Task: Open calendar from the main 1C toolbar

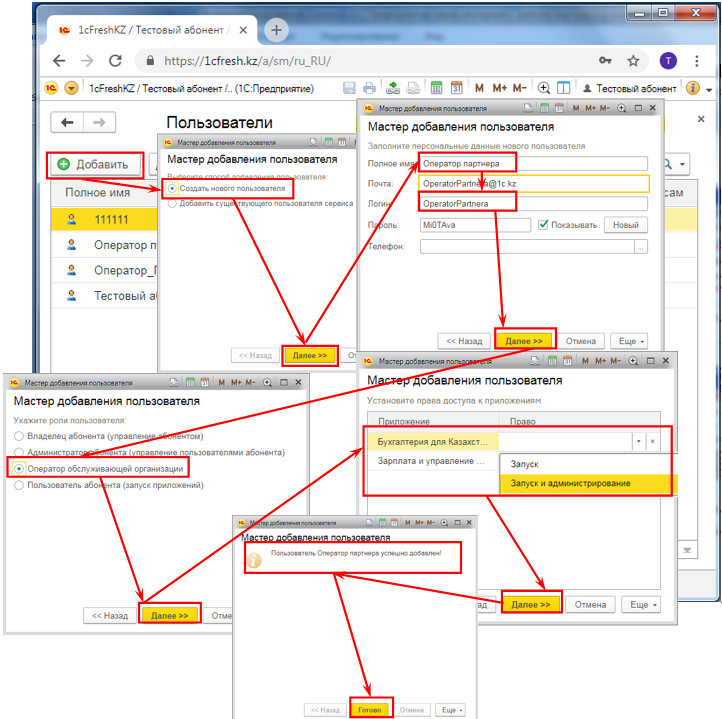Action: click(x=456, y=88)
